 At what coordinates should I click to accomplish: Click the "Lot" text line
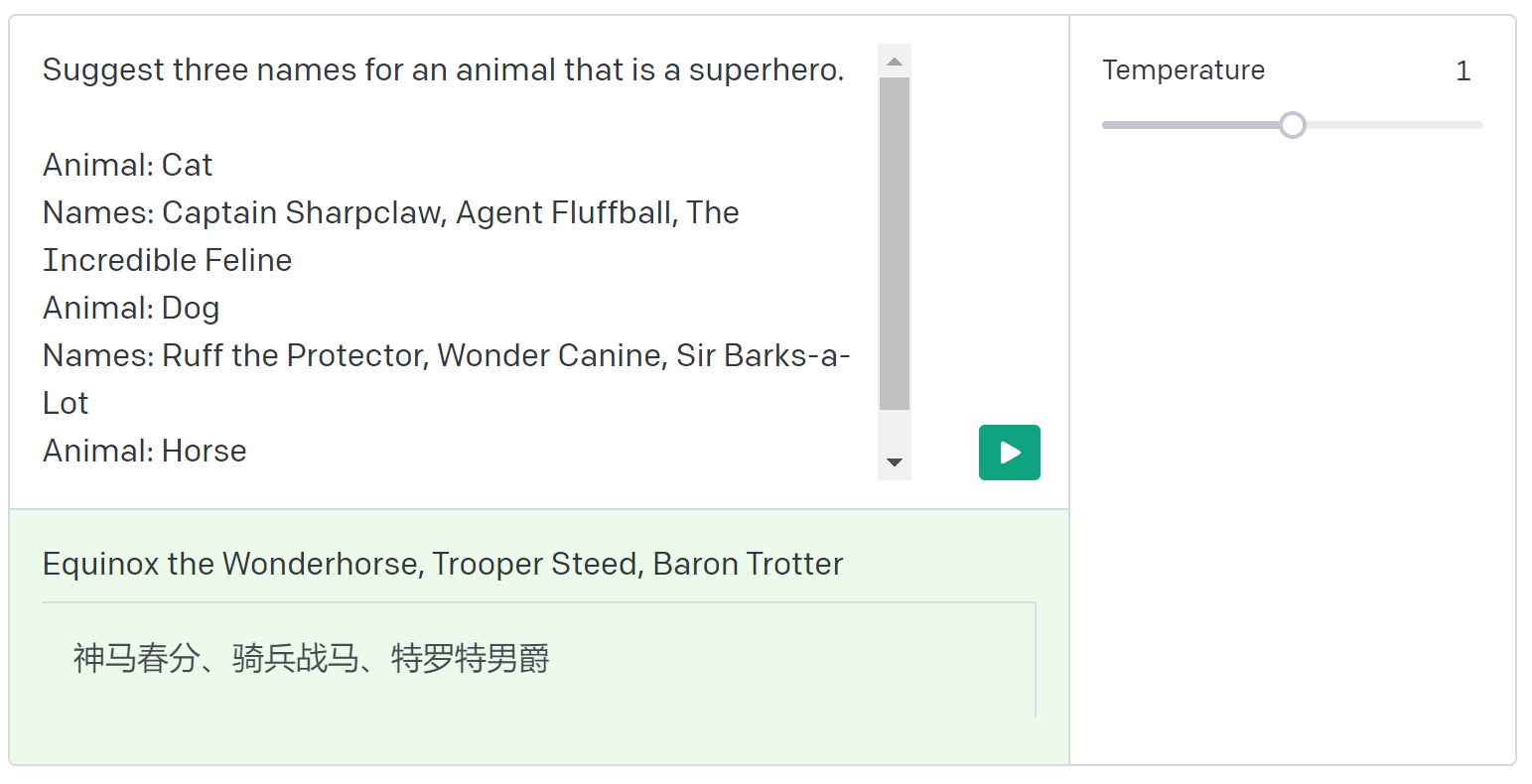click(66, 403)
